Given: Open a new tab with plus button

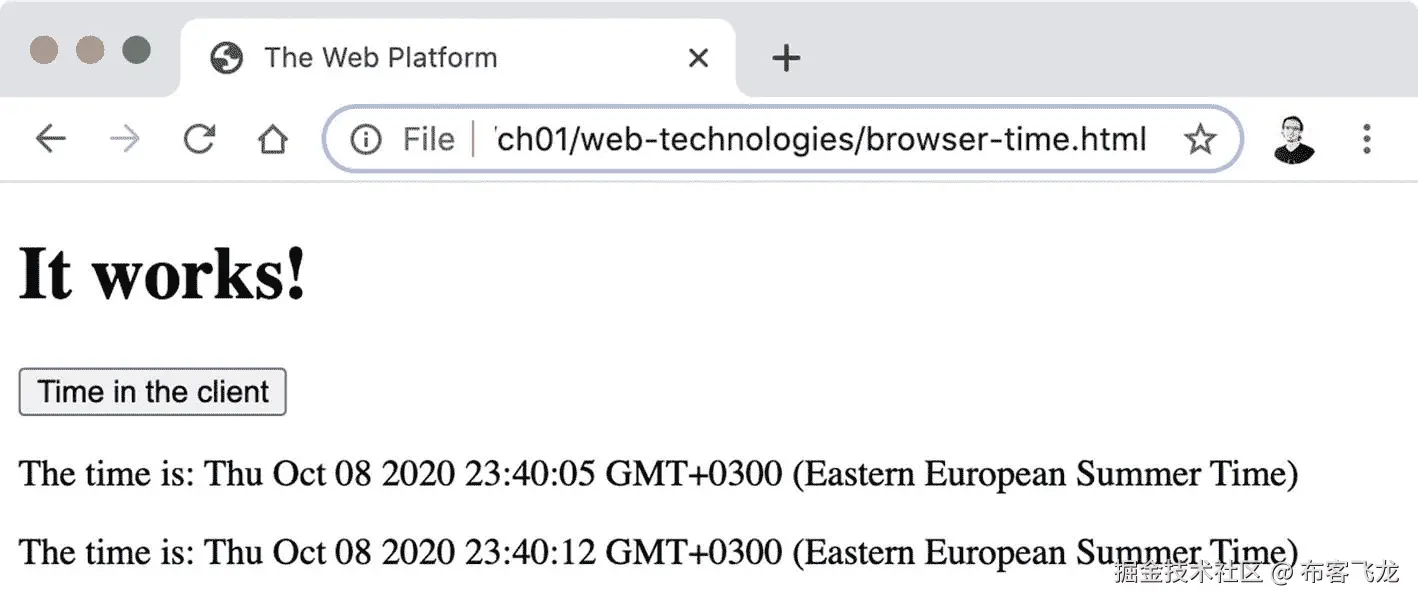Looking at the screenshot, I should point(787,58).
